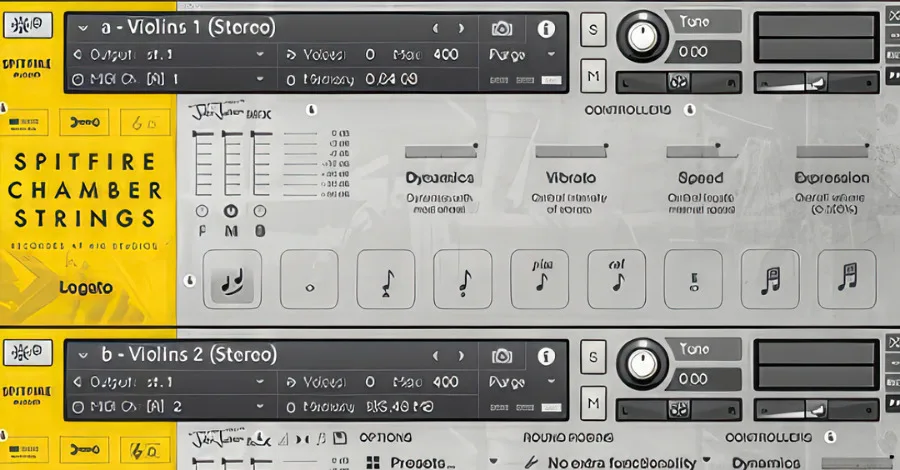Screen dimensions: 900x470
Task: Open Presets dropdown in Violins 2 options
Action: [493, 462]
